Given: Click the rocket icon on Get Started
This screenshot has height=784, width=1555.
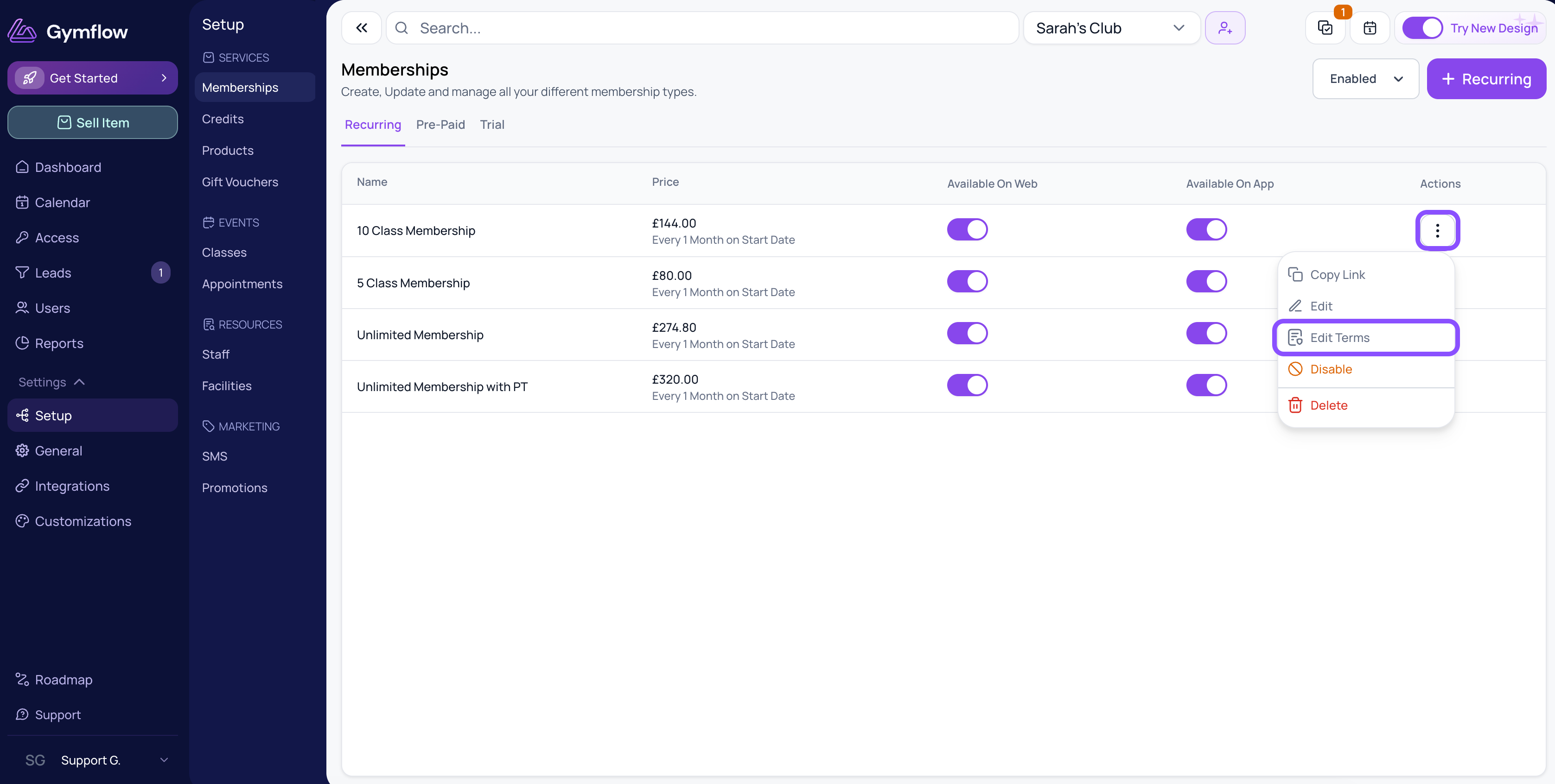Looking at the screenshot, I should click(30, 78).
